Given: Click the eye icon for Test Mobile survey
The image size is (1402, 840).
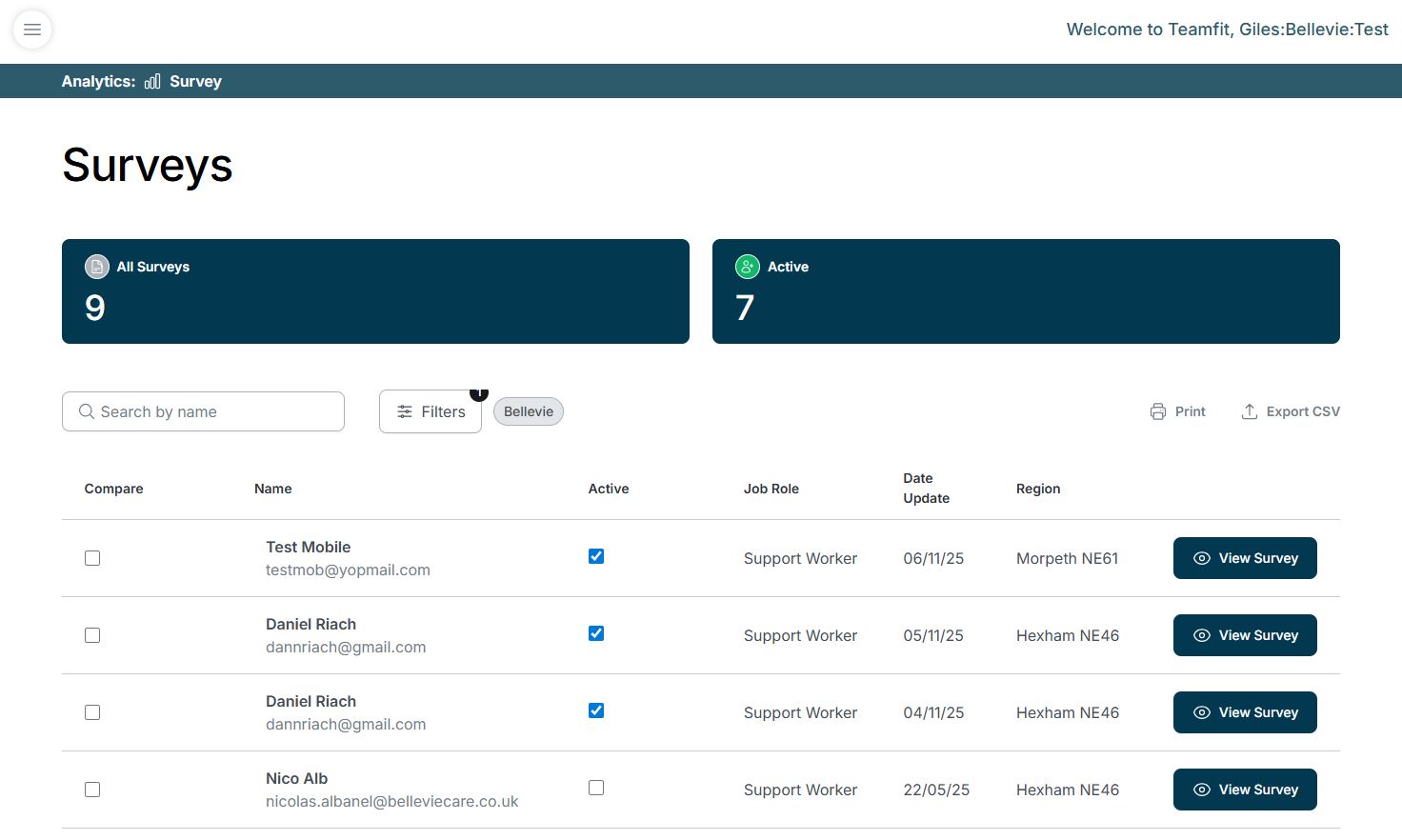Looking at the screenshot, I should [x=1202, y=558].
